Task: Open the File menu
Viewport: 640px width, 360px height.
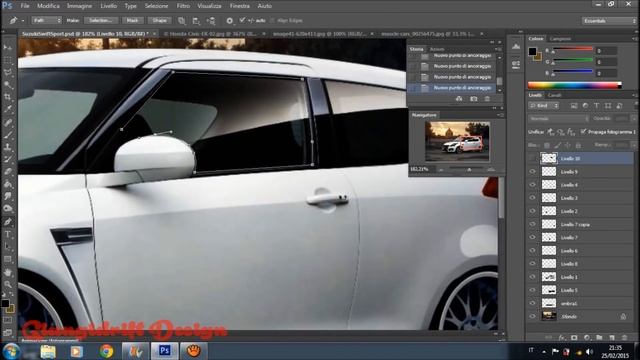Action: pos(25,6)
